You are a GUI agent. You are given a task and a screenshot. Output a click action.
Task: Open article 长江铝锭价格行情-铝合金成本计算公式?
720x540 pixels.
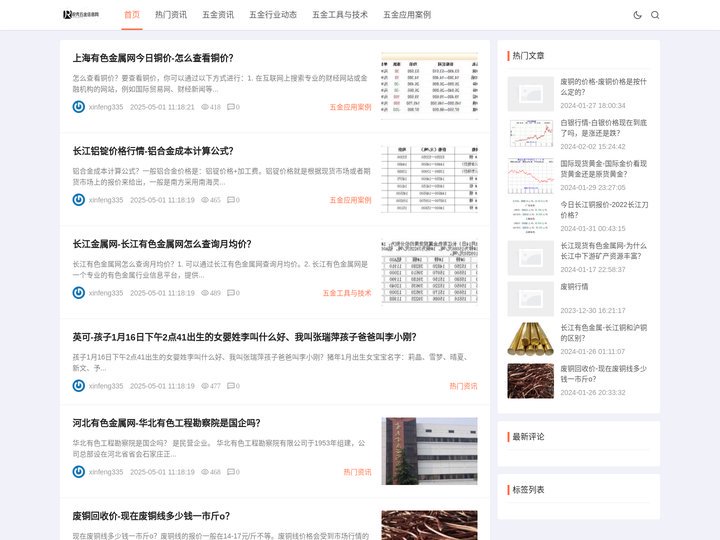(153, 151)
